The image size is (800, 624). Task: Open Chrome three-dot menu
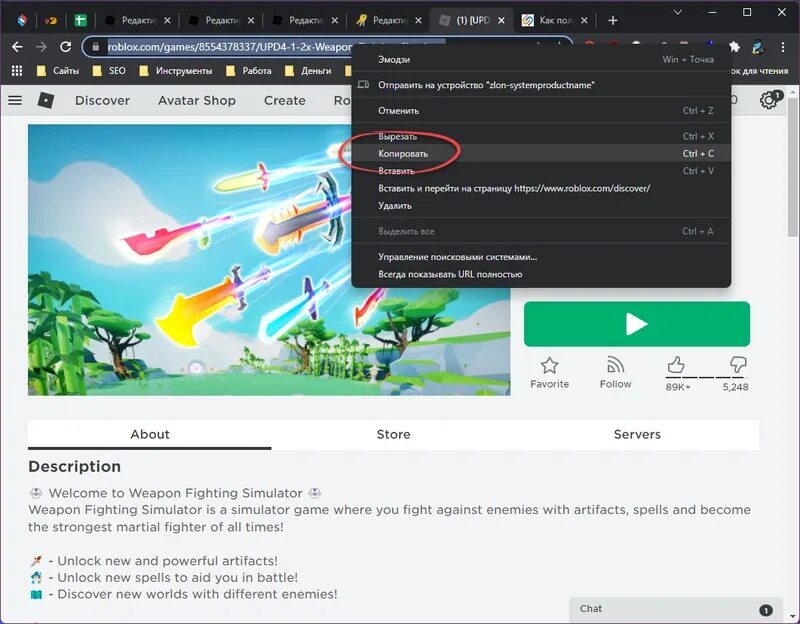[x=783, y=47]
